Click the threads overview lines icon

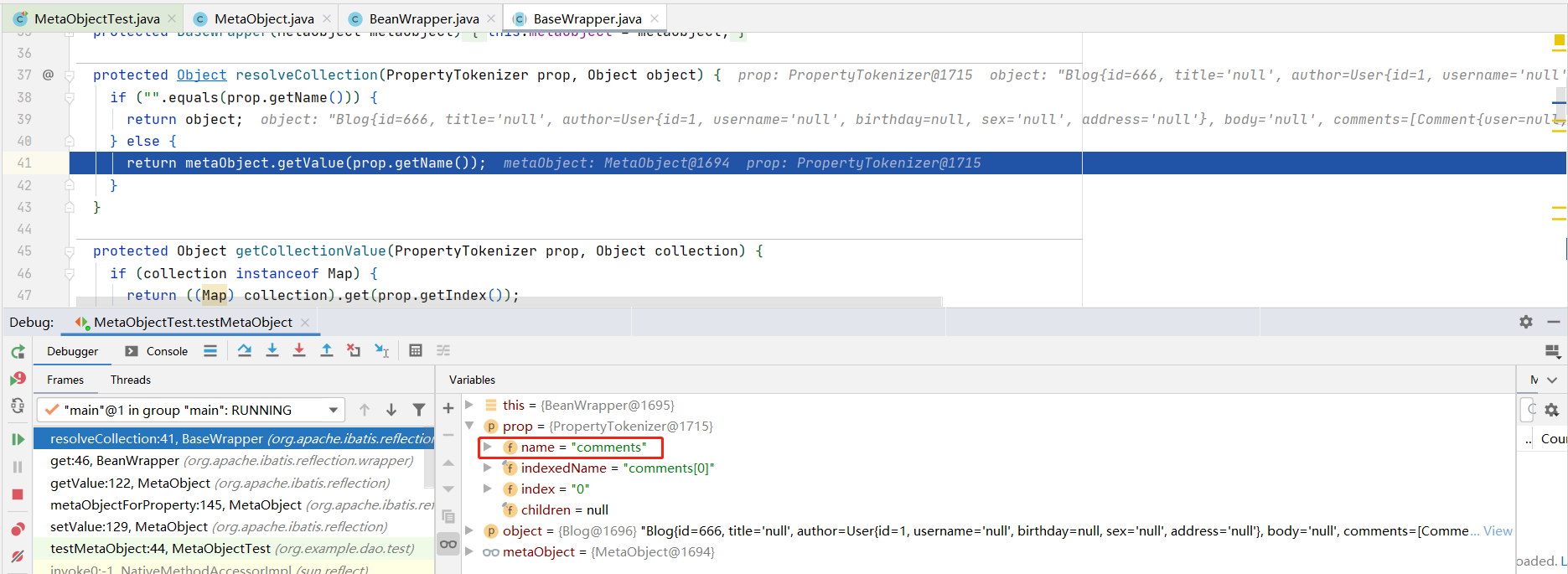(210, 351)
